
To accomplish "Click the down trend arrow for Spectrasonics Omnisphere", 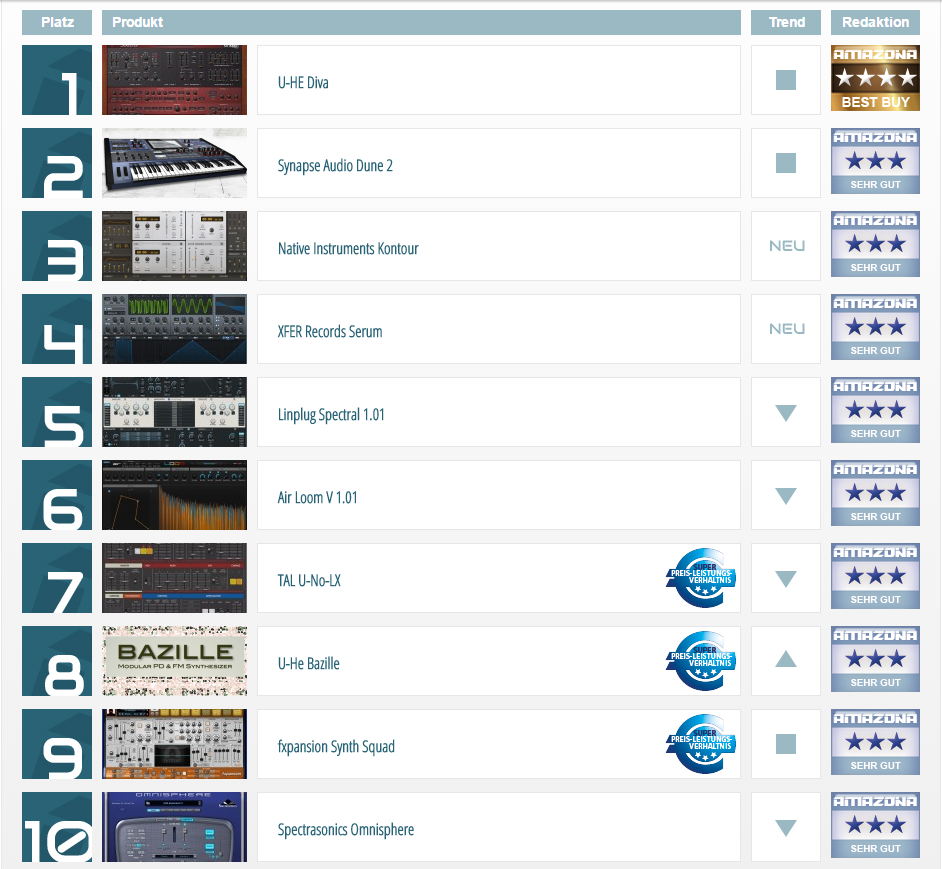I will click(786, 828).
